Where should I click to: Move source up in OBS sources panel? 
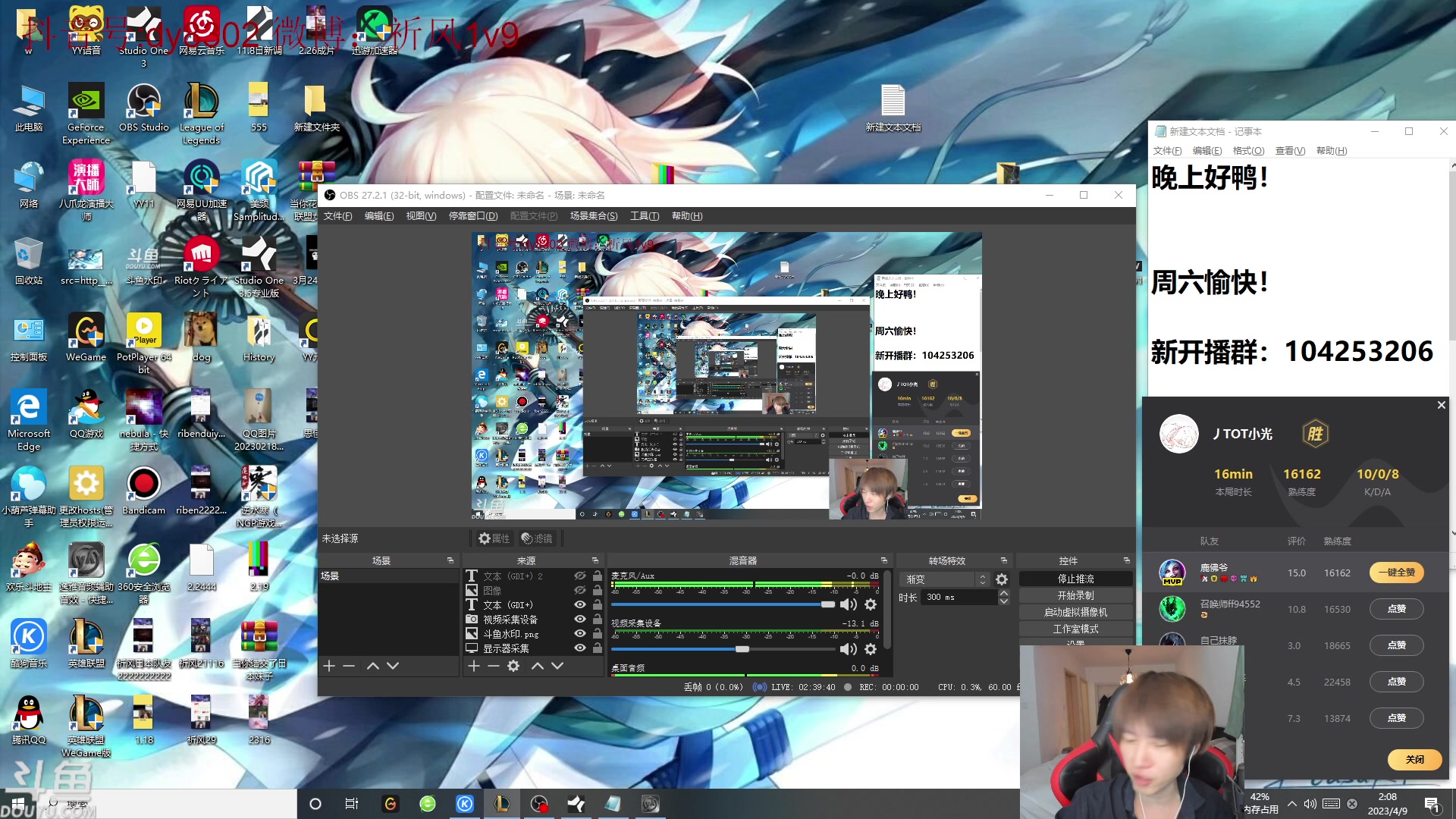click(537, 666)
